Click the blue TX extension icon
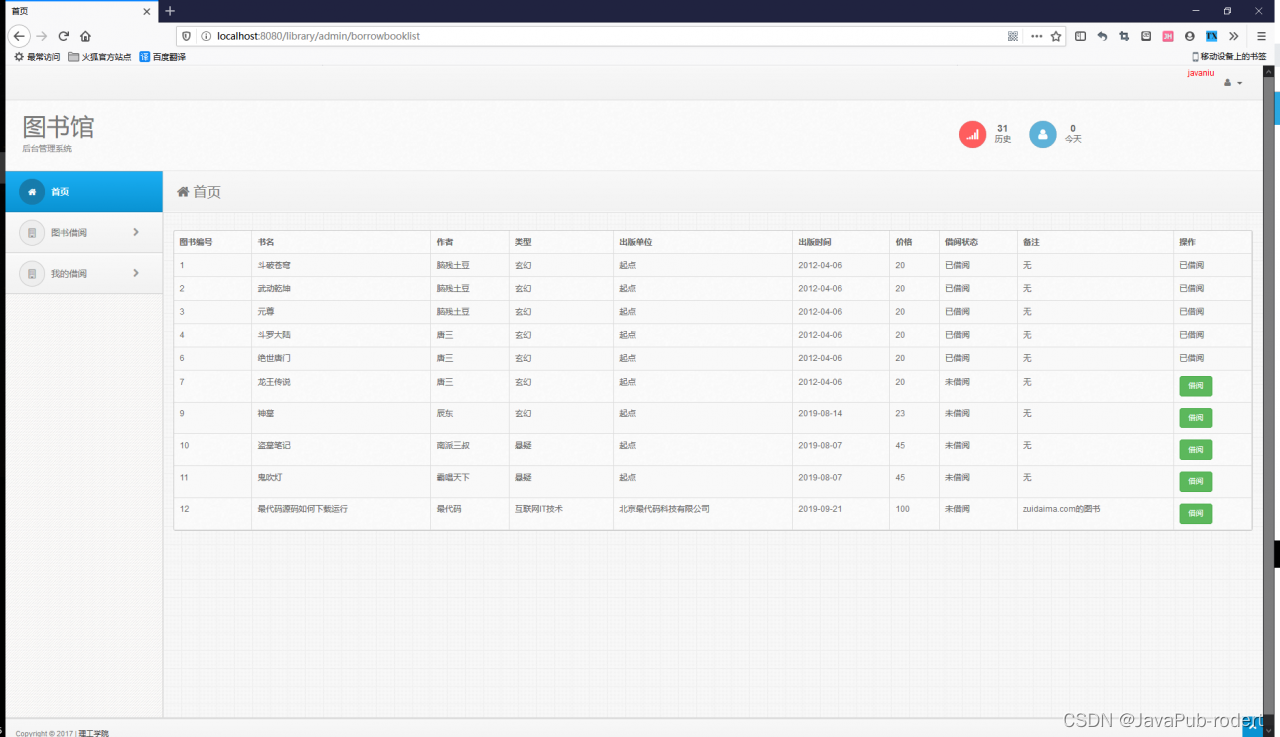 (1211, 36)
